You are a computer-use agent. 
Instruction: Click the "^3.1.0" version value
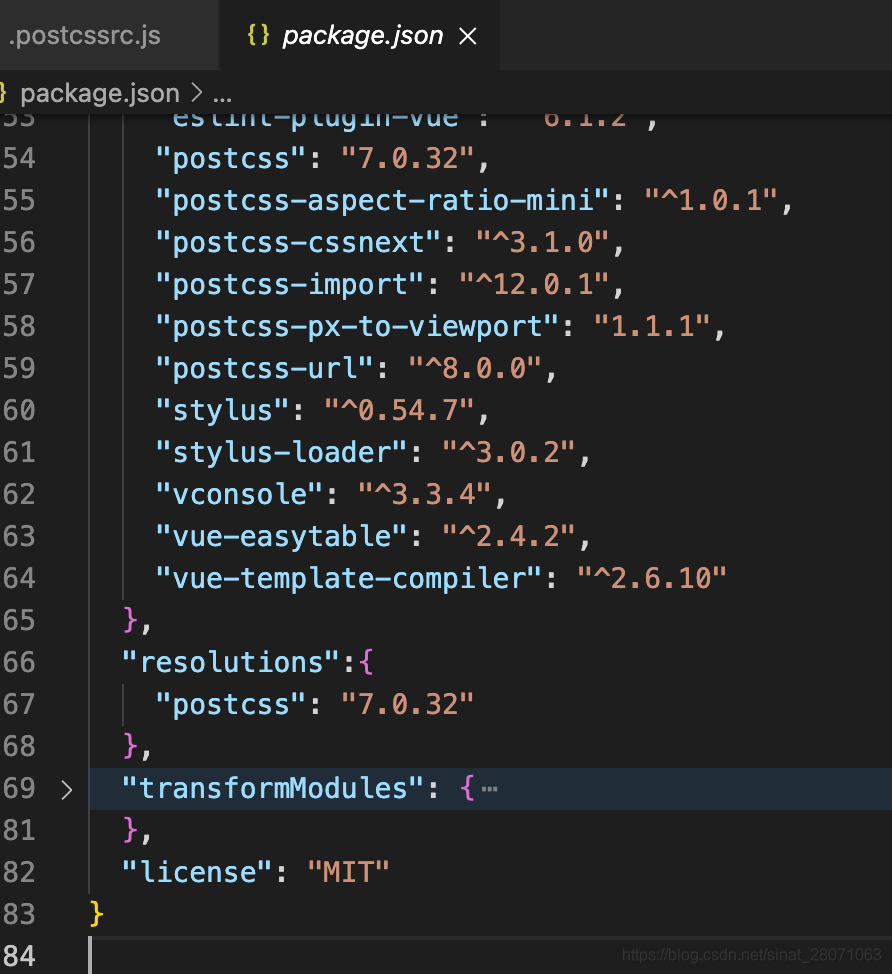[542, 242]
